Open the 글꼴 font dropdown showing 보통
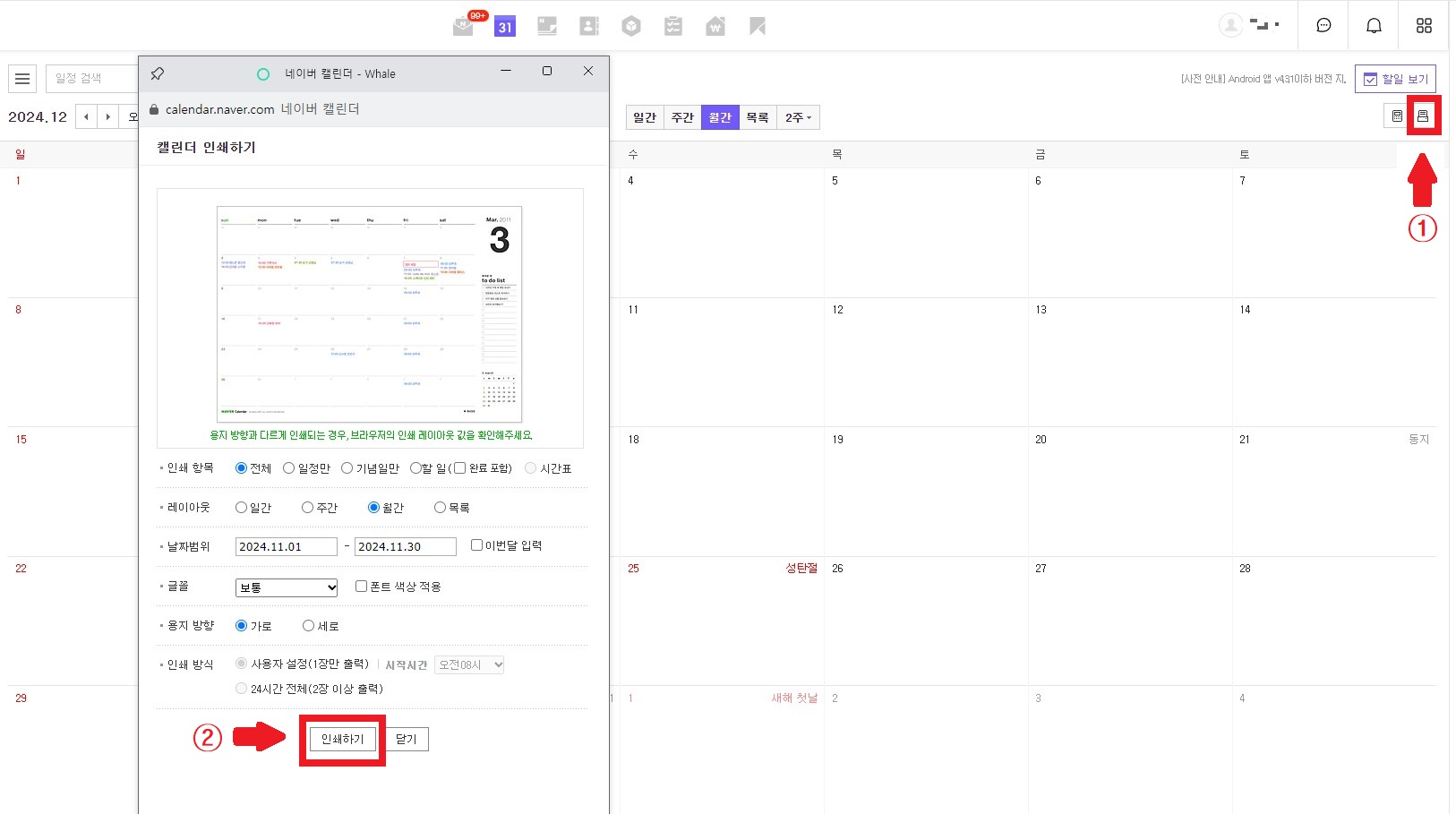 pos(287,587)
